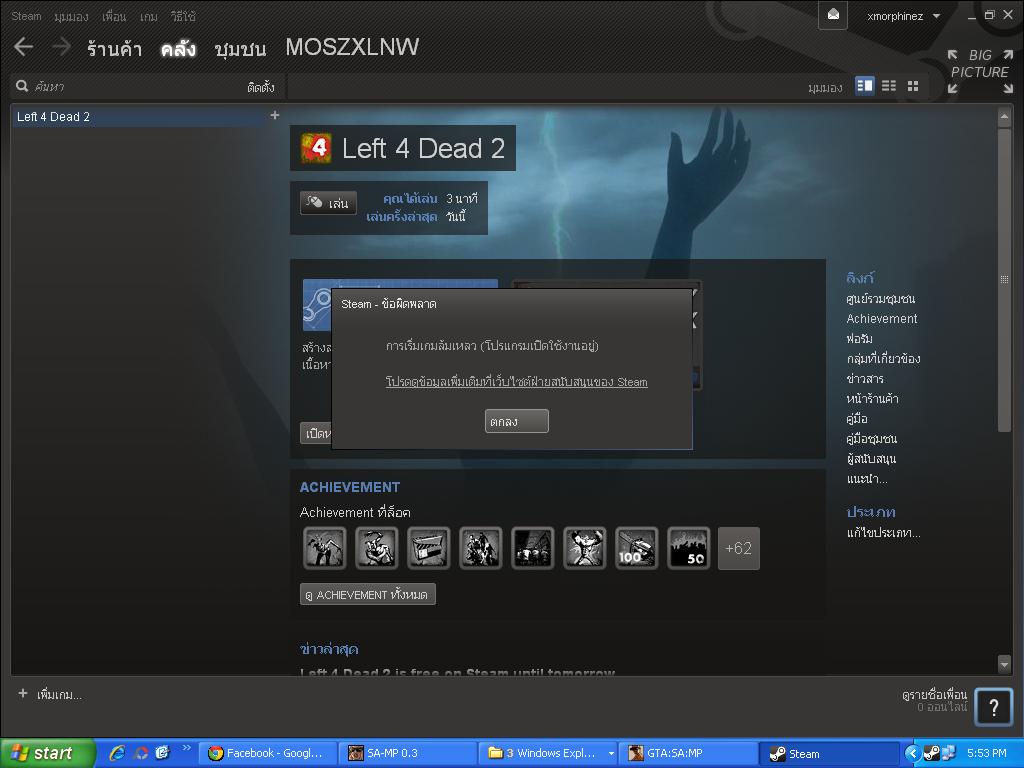Open the News link (ข่าวสาร)
Screen dimensions: 1024x768
click(x=865, y=379)
